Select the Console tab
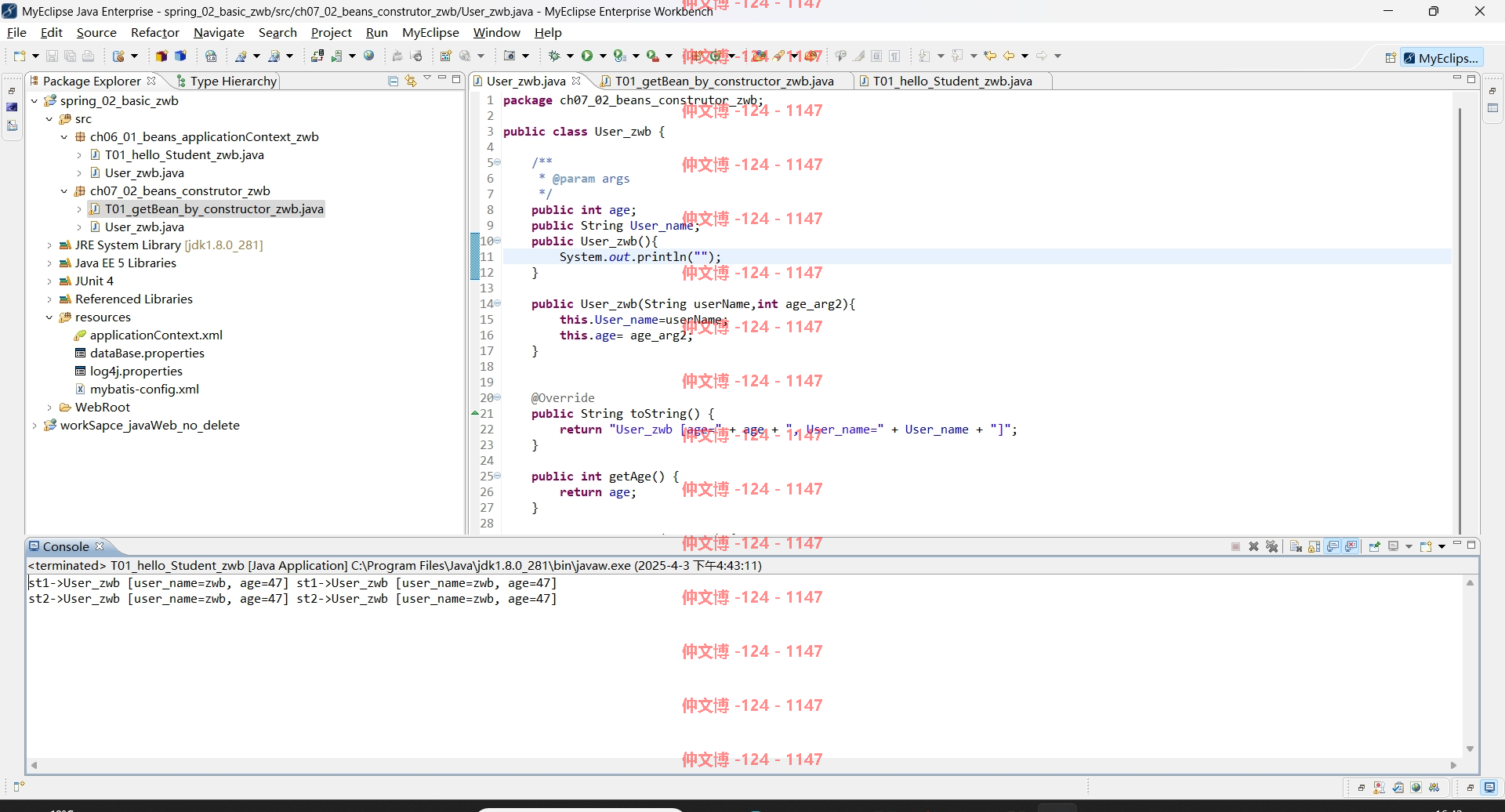The height and width of the screenshot is (812, 1505). coord(66,546)
